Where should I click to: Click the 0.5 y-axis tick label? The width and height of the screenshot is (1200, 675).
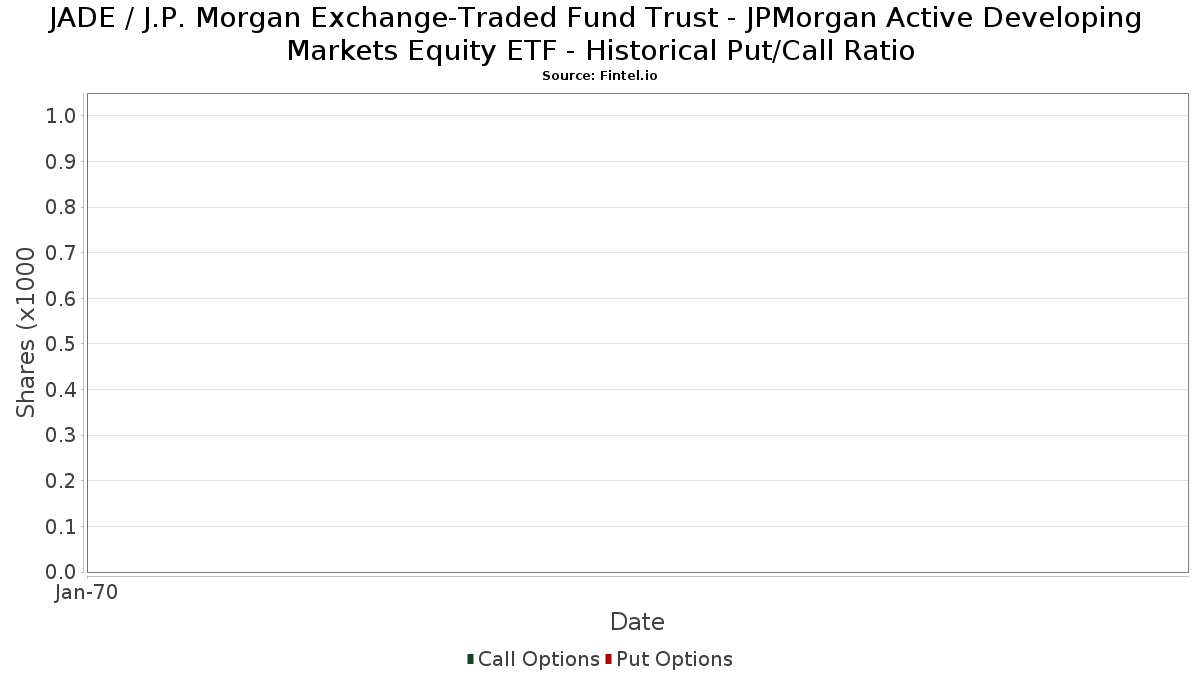[x=61, y=344]
